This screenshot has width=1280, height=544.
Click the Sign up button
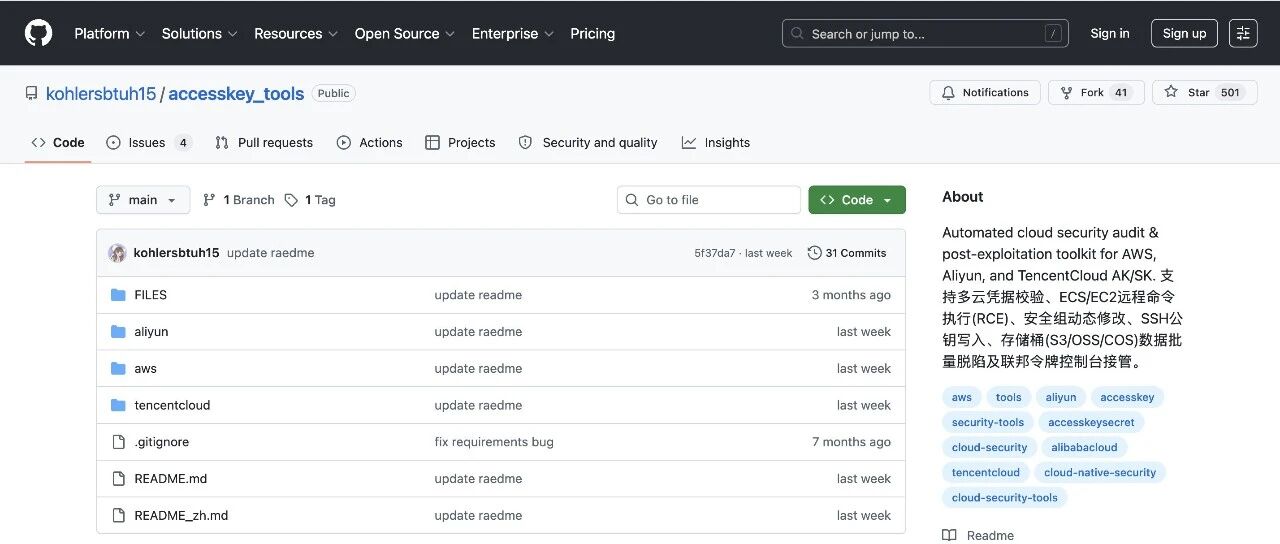click(x=1185, y=33)
